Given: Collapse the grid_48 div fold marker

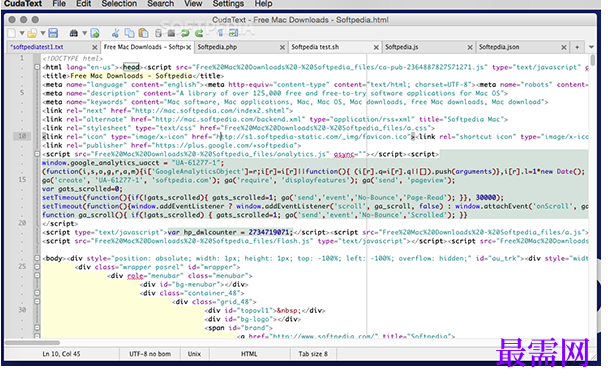Looking at the screenshot, I should (37, 302).
